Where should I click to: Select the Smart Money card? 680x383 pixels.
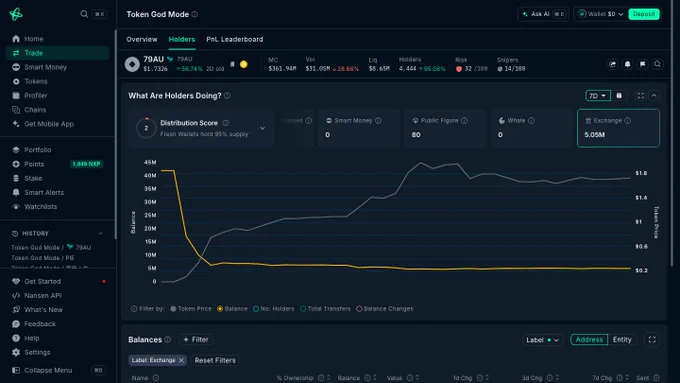tap(359, 128)
